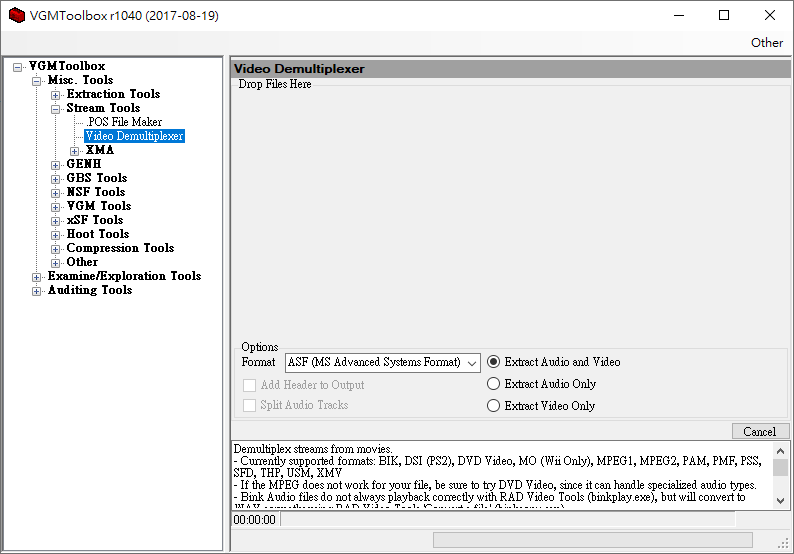Viewport: 794px width, 554px height.
Task: Expand the Extraction Tools node
Action: pyautogui.click(x=56, y=95)
